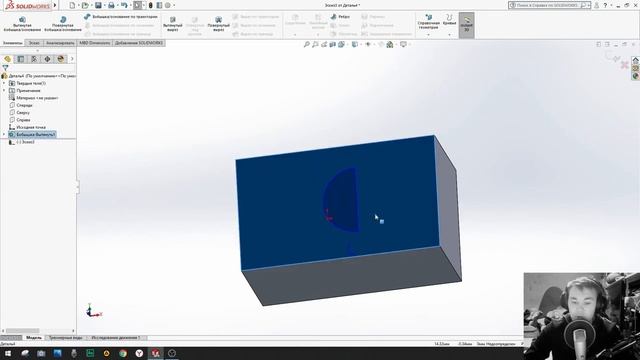Viewport: 640px width, 360px height.
Task: Click the Instant3D button
Action: pos(467,25)
